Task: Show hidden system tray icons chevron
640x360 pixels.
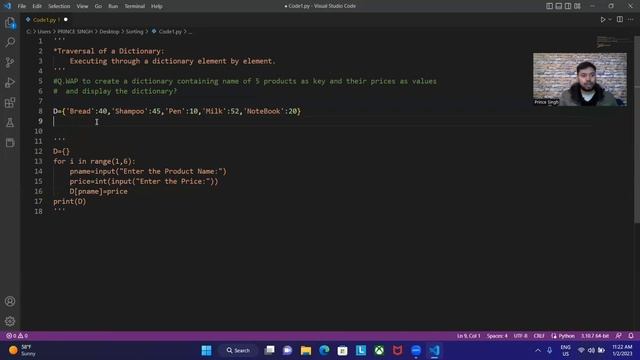Action: 538,350
